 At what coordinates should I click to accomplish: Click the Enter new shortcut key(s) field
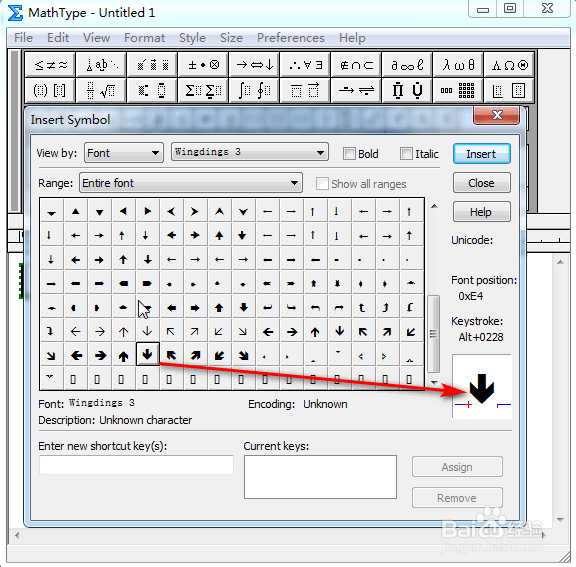(x=136, y=465)
